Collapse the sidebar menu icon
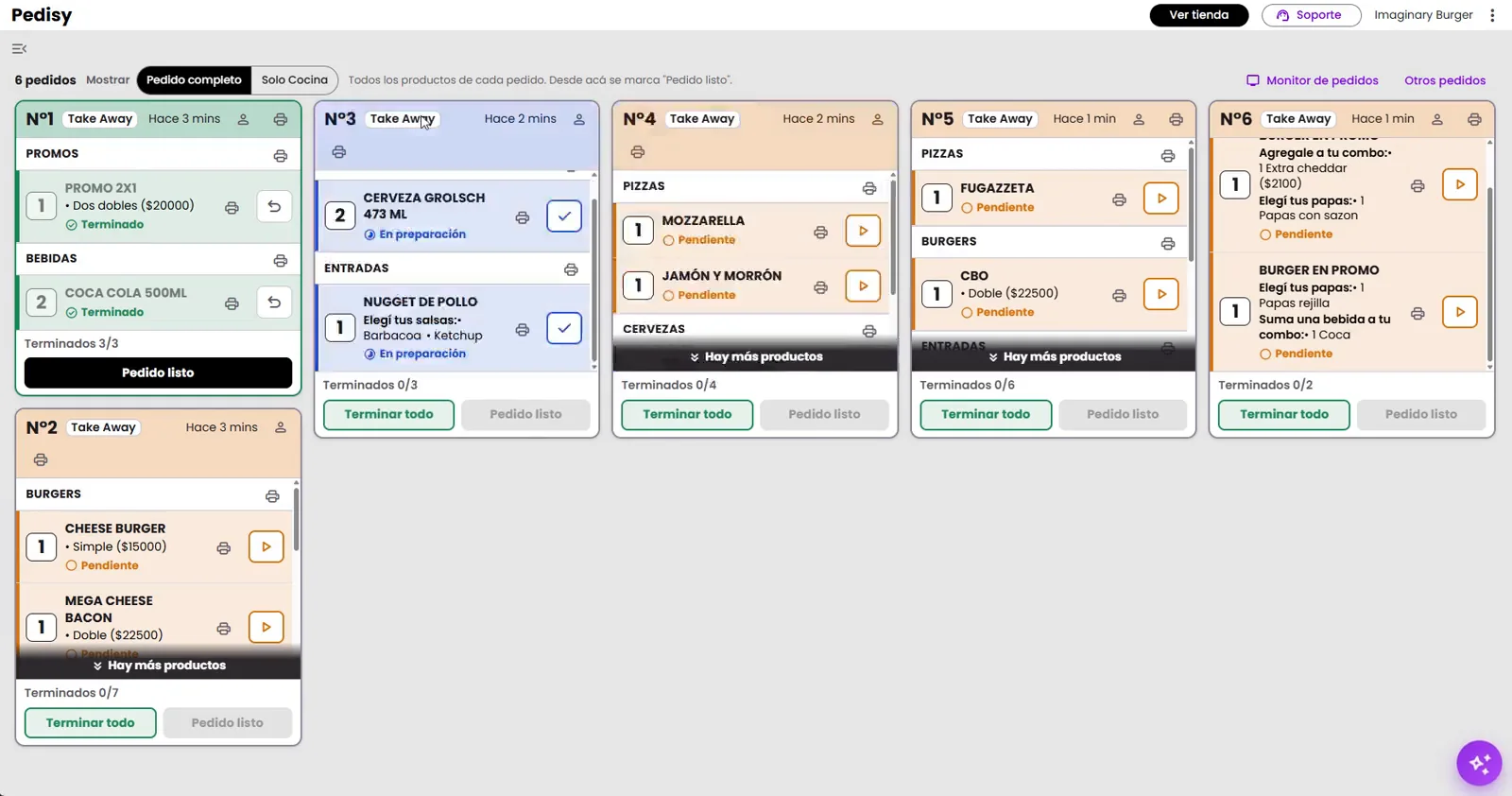 point(19,48)
